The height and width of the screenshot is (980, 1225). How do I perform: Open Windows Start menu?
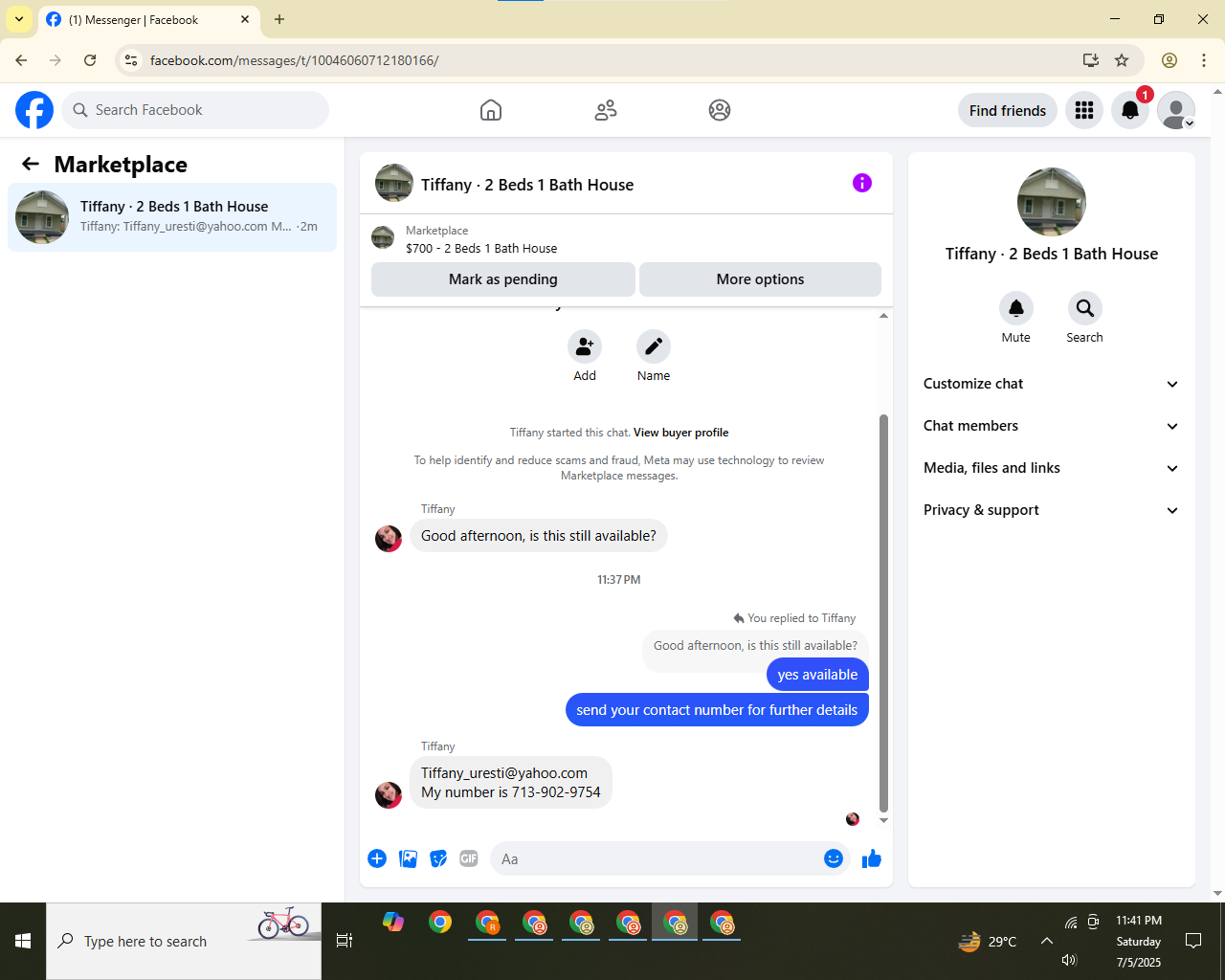[23, 942]
